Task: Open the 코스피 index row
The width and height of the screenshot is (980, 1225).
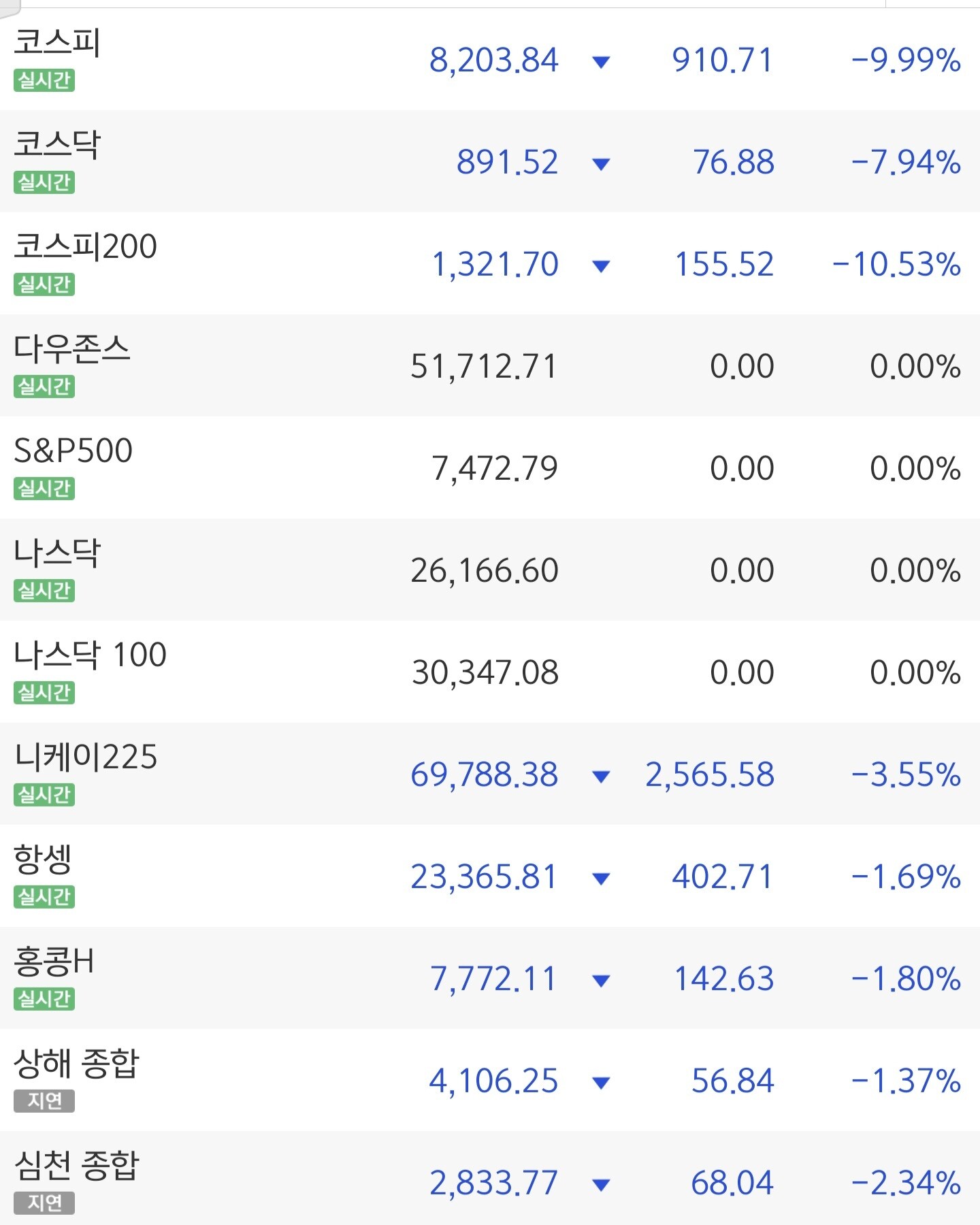Action: tap(490, 59)
